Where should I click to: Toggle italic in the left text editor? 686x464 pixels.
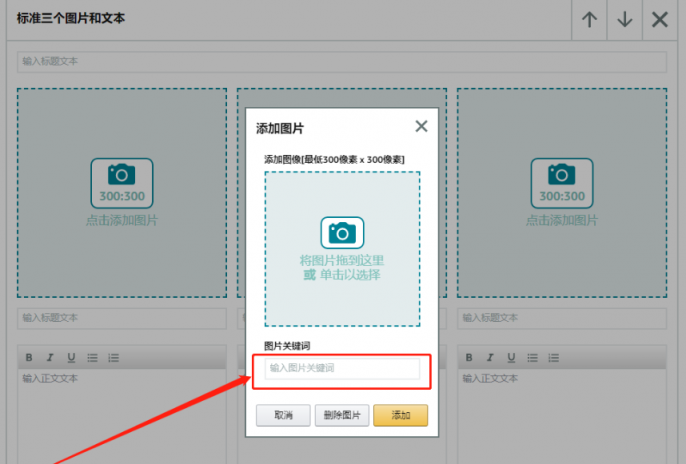point(50,358)
